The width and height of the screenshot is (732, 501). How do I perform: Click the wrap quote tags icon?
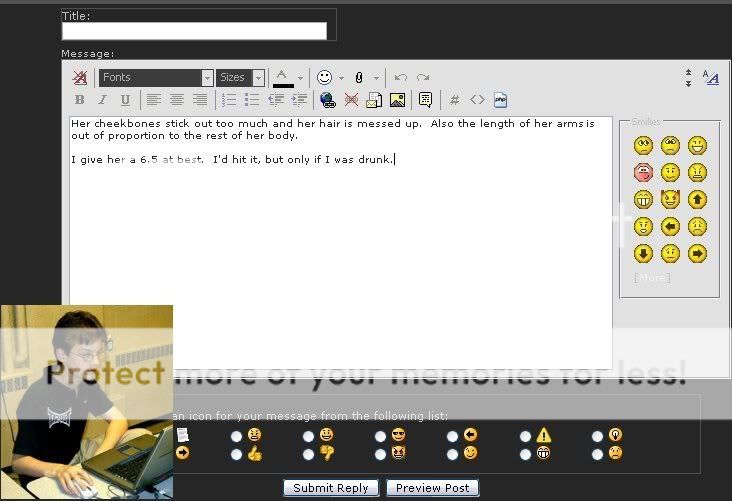coord(425,100)
